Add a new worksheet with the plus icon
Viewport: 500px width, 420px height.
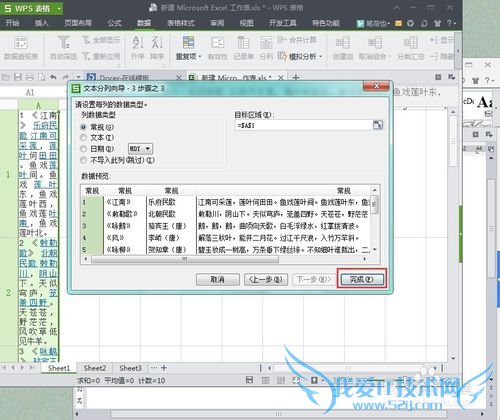point(164,368)
